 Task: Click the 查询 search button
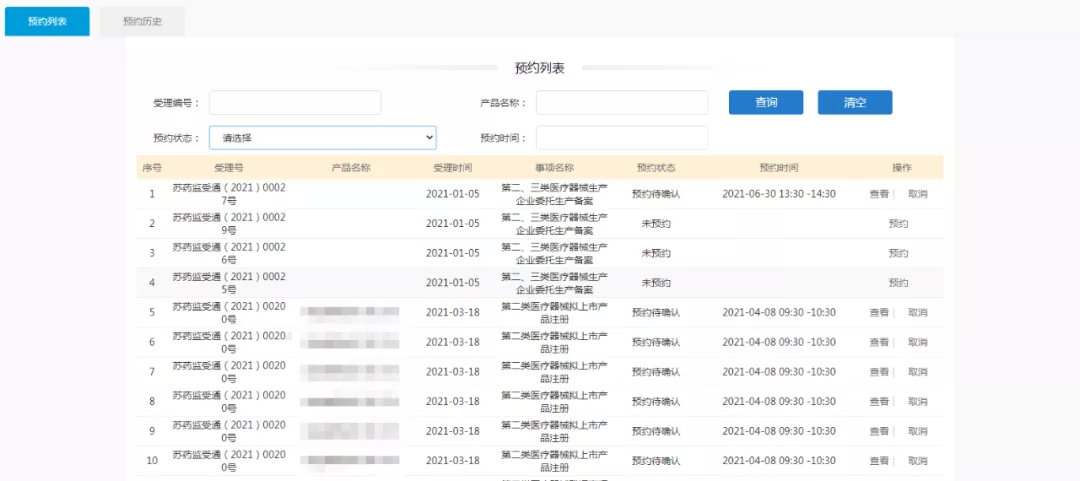click(x=766, y=103)
